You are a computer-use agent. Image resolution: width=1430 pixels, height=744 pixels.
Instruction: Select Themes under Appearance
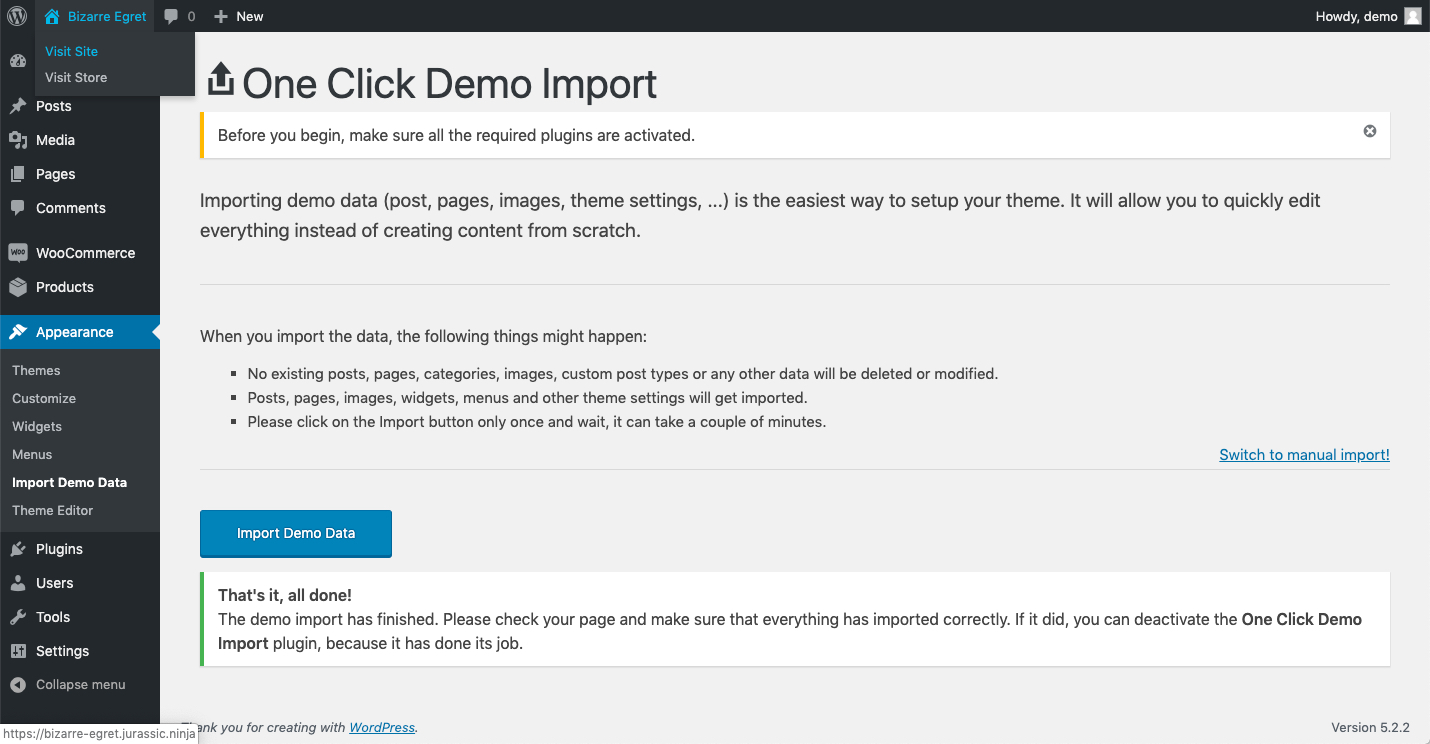tap(35, 370)
